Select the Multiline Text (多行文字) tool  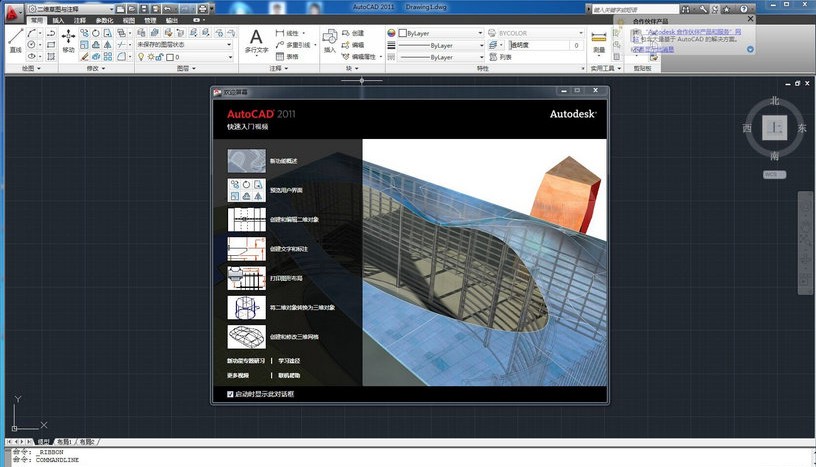click(x=256, y=40)
